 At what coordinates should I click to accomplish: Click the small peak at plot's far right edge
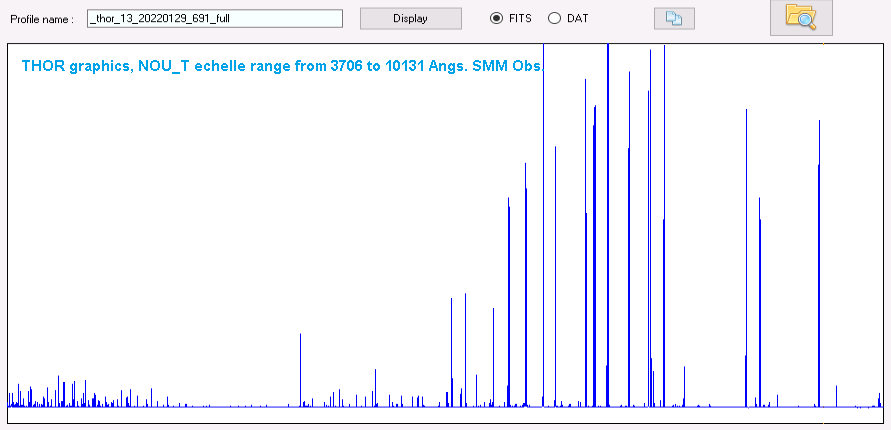tap(879, 400)
